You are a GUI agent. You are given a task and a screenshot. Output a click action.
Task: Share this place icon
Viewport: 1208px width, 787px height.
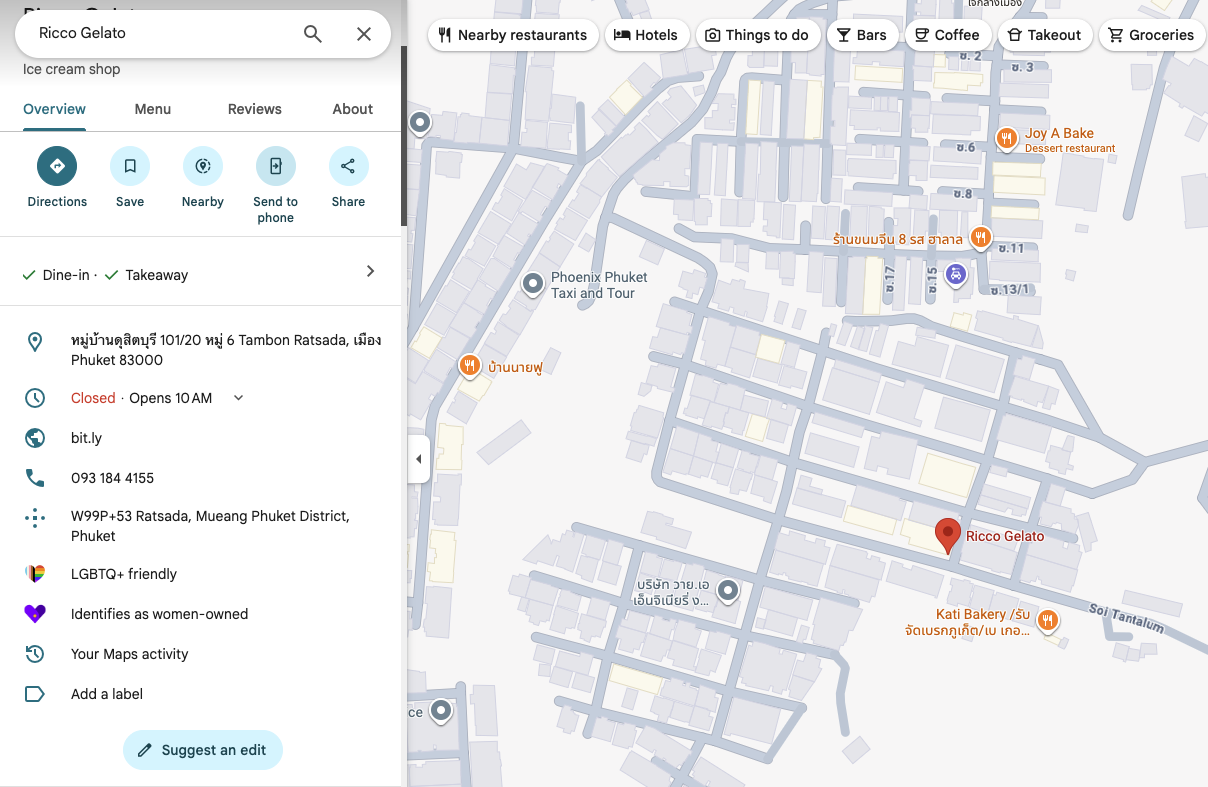pyautogui.click(x=348, y=166)
